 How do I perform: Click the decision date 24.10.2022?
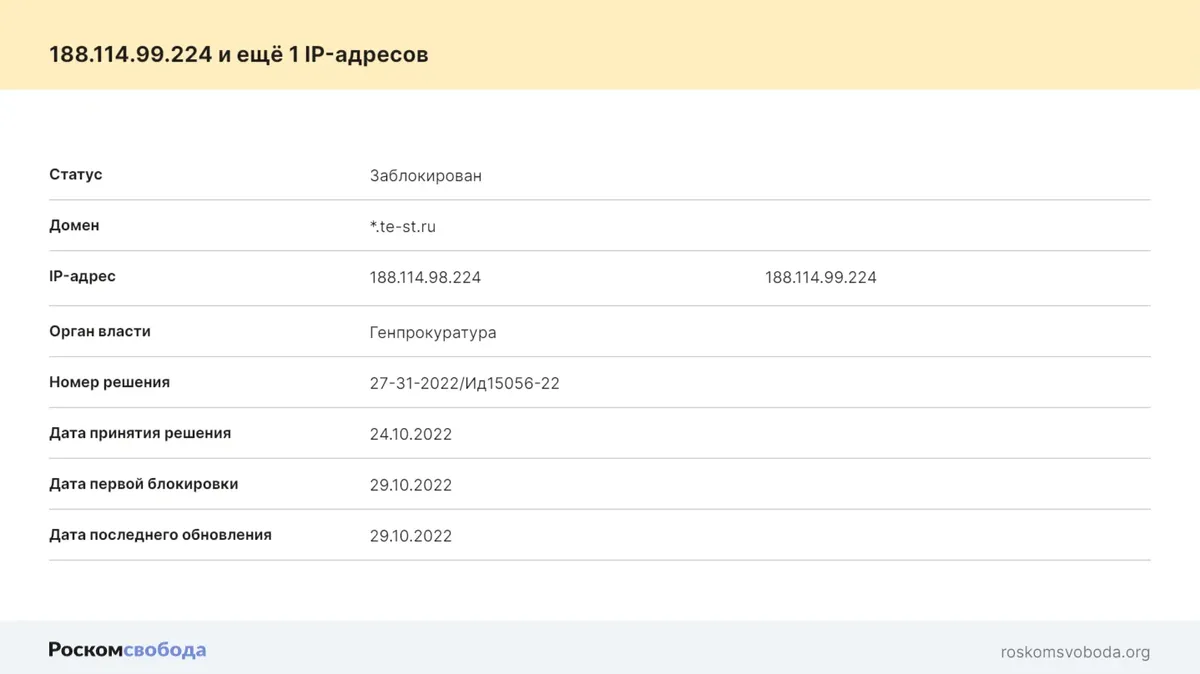tap(410, 435)
